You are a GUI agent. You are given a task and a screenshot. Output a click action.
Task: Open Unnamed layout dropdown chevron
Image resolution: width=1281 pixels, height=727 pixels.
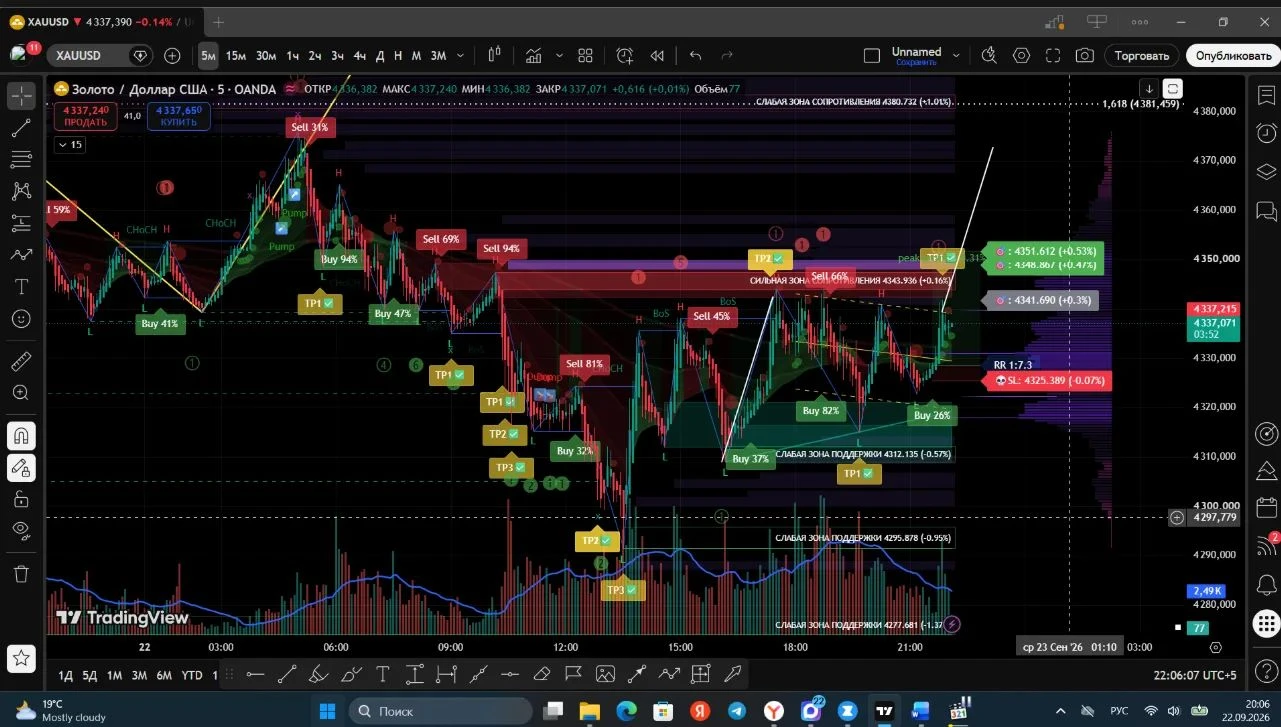click(956, 56)
